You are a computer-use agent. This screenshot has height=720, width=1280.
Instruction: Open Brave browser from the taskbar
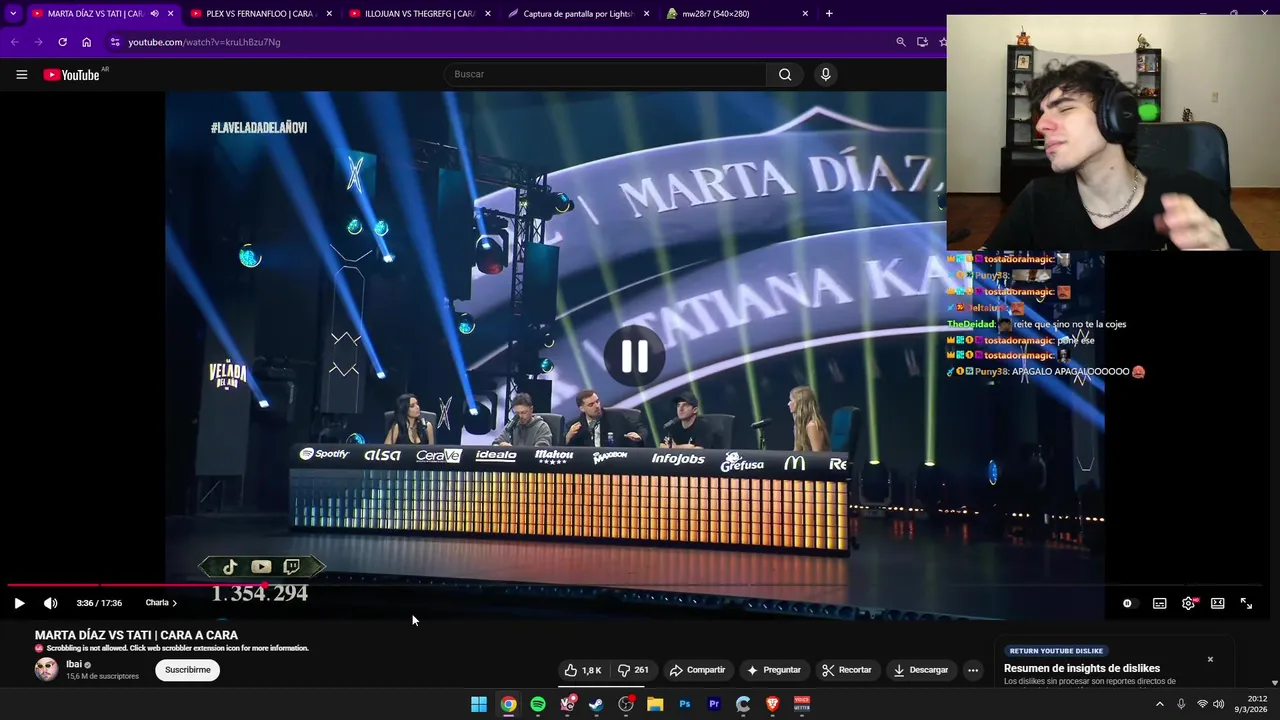coord(772,704)
